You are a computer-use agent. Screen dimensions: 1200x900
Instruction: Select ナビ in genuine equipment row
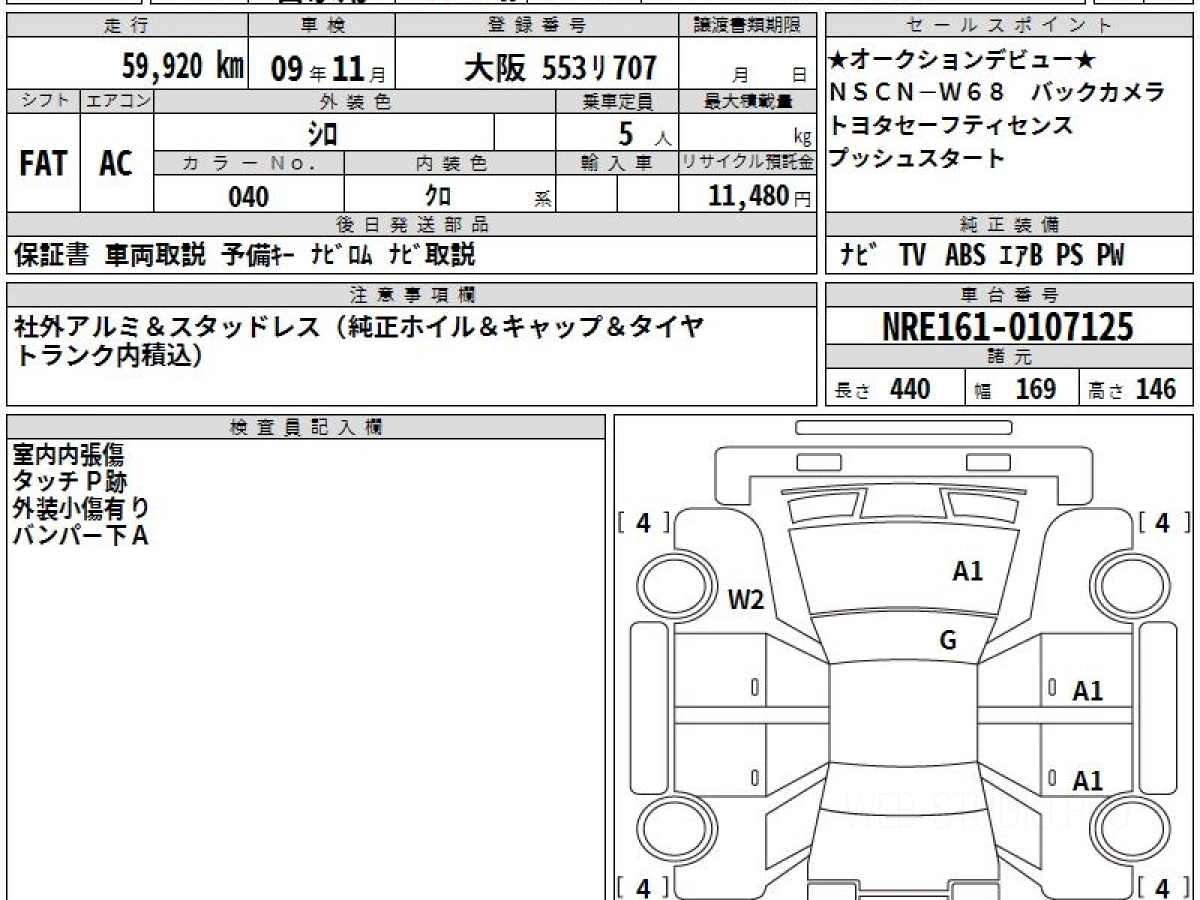click(857, 255)
